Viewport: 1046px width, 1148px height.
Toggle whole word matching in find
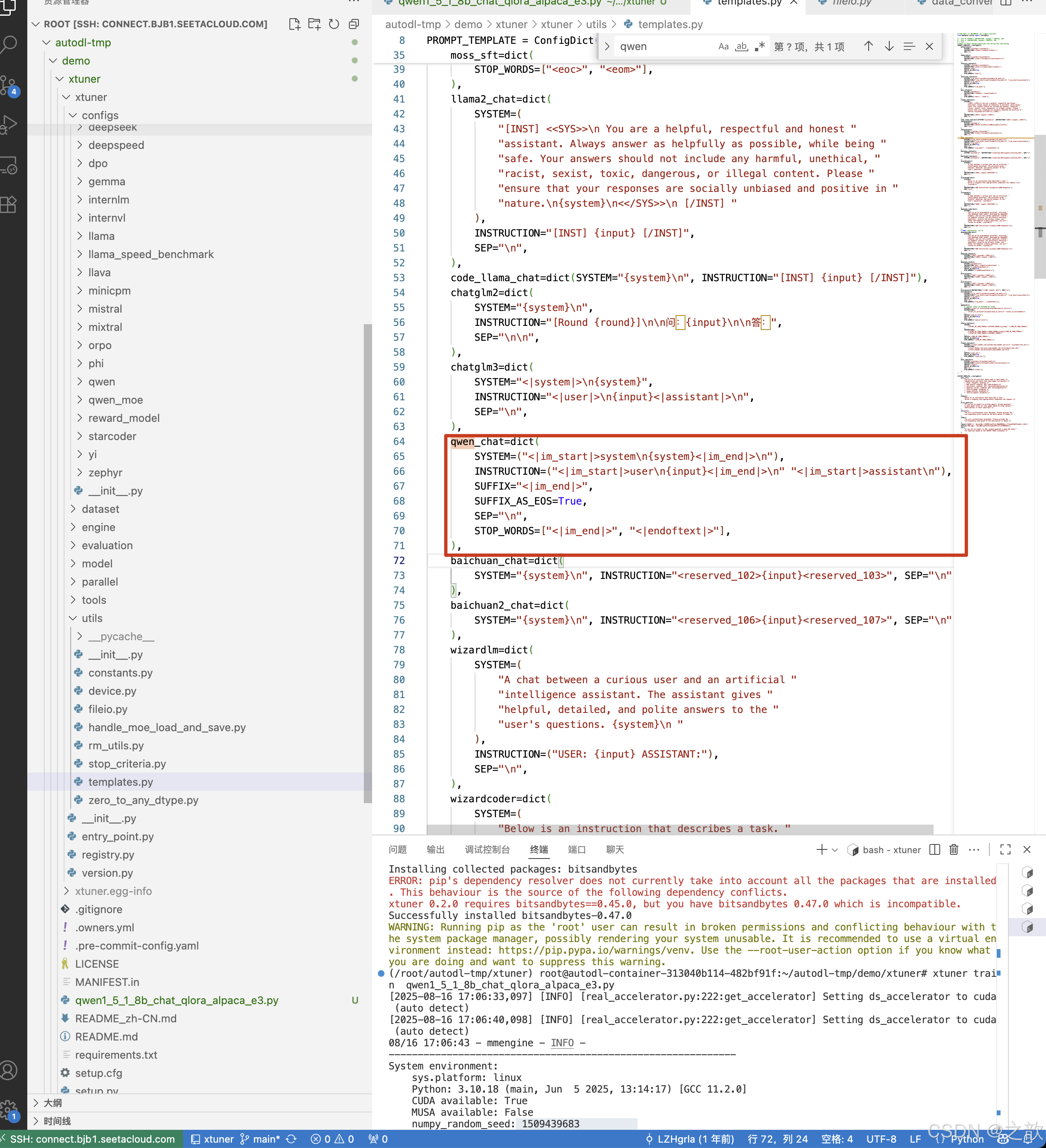click(x=741, y=47)
